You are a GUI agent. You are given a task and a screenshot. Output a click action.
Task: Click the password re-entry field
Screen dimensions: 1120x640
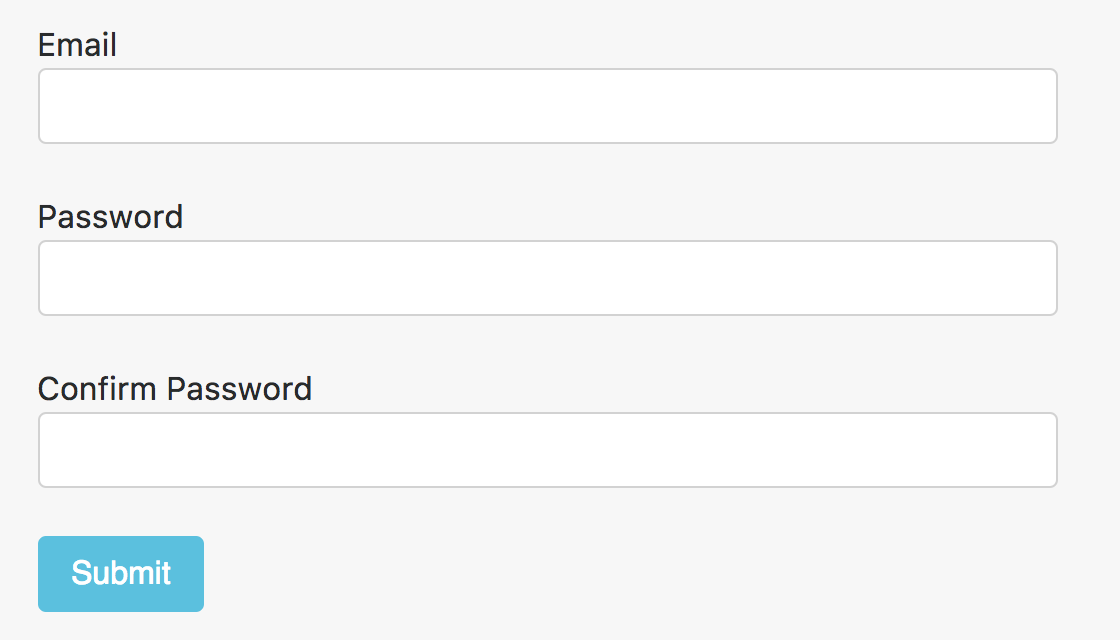click(x=547, y=450)
